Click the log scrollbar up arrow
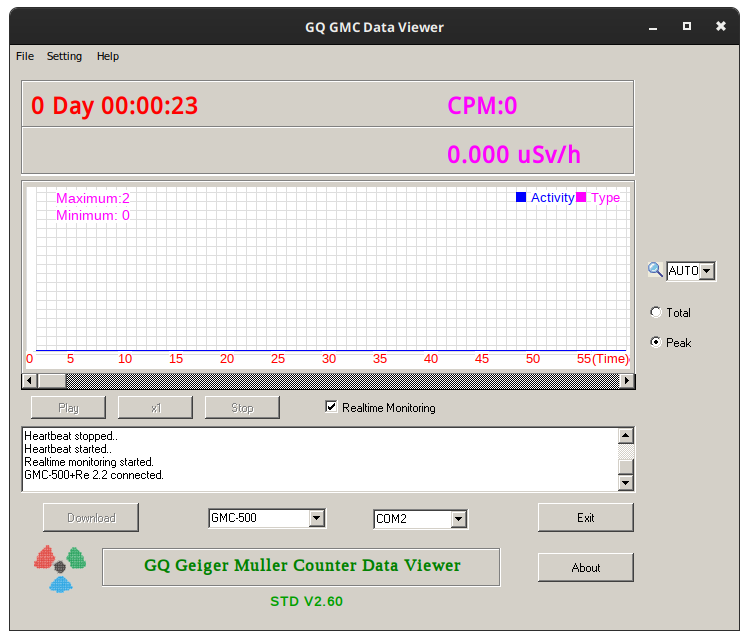The width and height of the screenshot is (749, 640). click(x=626, y=436)
